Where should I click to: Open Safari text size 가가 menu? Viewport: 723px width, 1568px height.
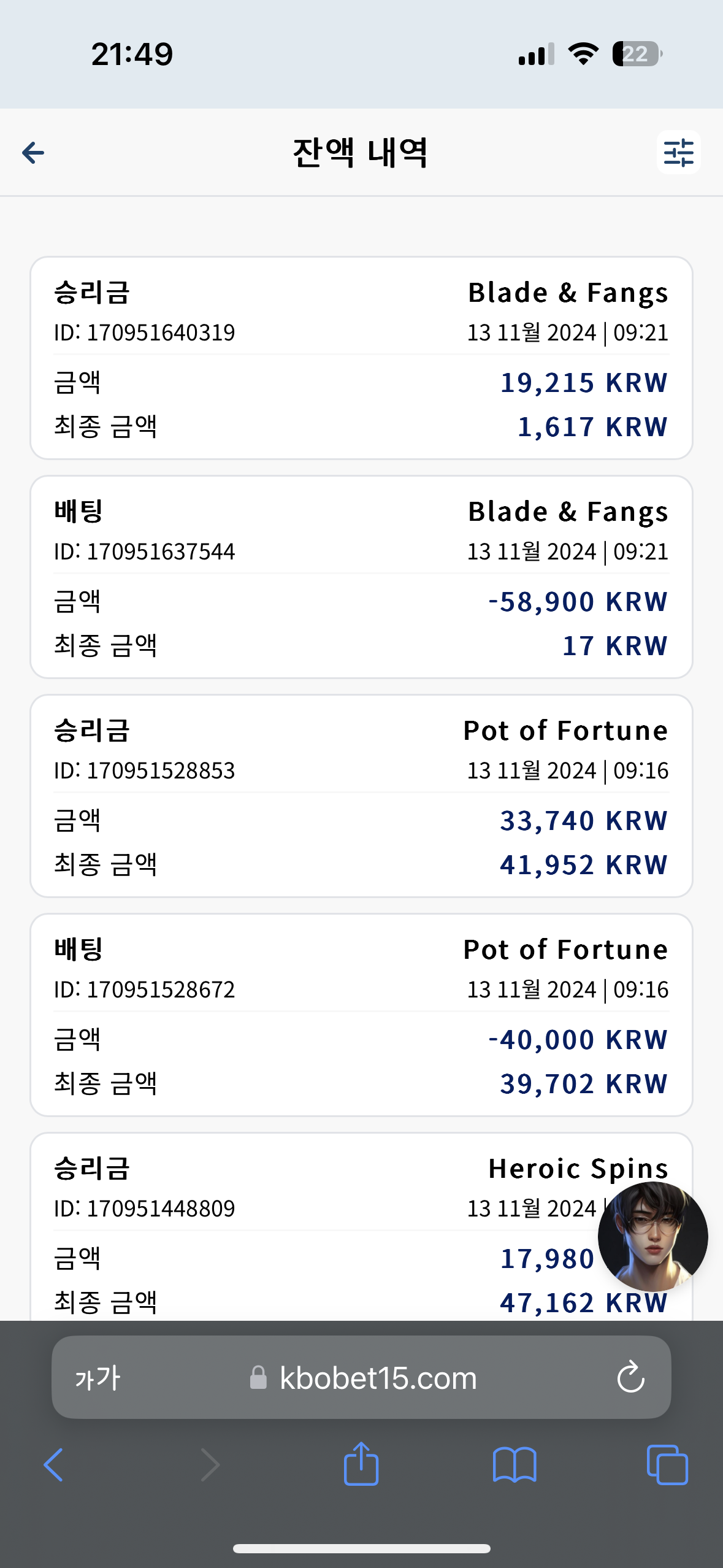pyautogui.click(x=98, y=1378)
